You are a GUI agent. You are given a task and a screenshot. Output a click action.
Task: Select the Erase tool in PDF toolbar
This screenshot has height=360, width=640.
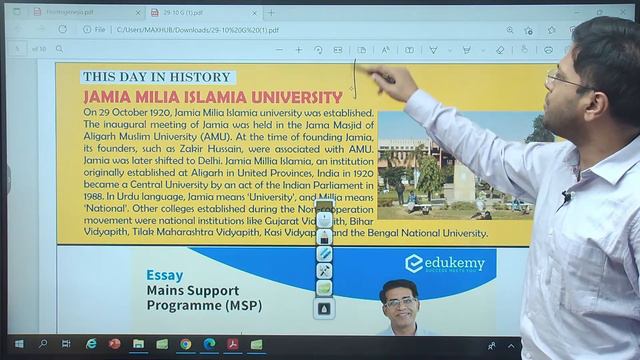click(500, 50)
